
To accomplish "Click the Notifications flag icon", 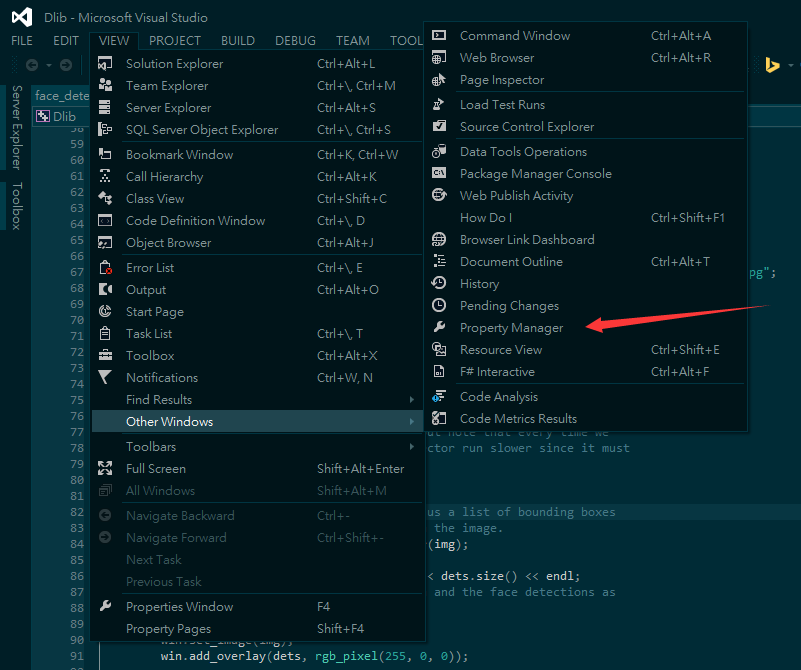I will pos(106,378).
